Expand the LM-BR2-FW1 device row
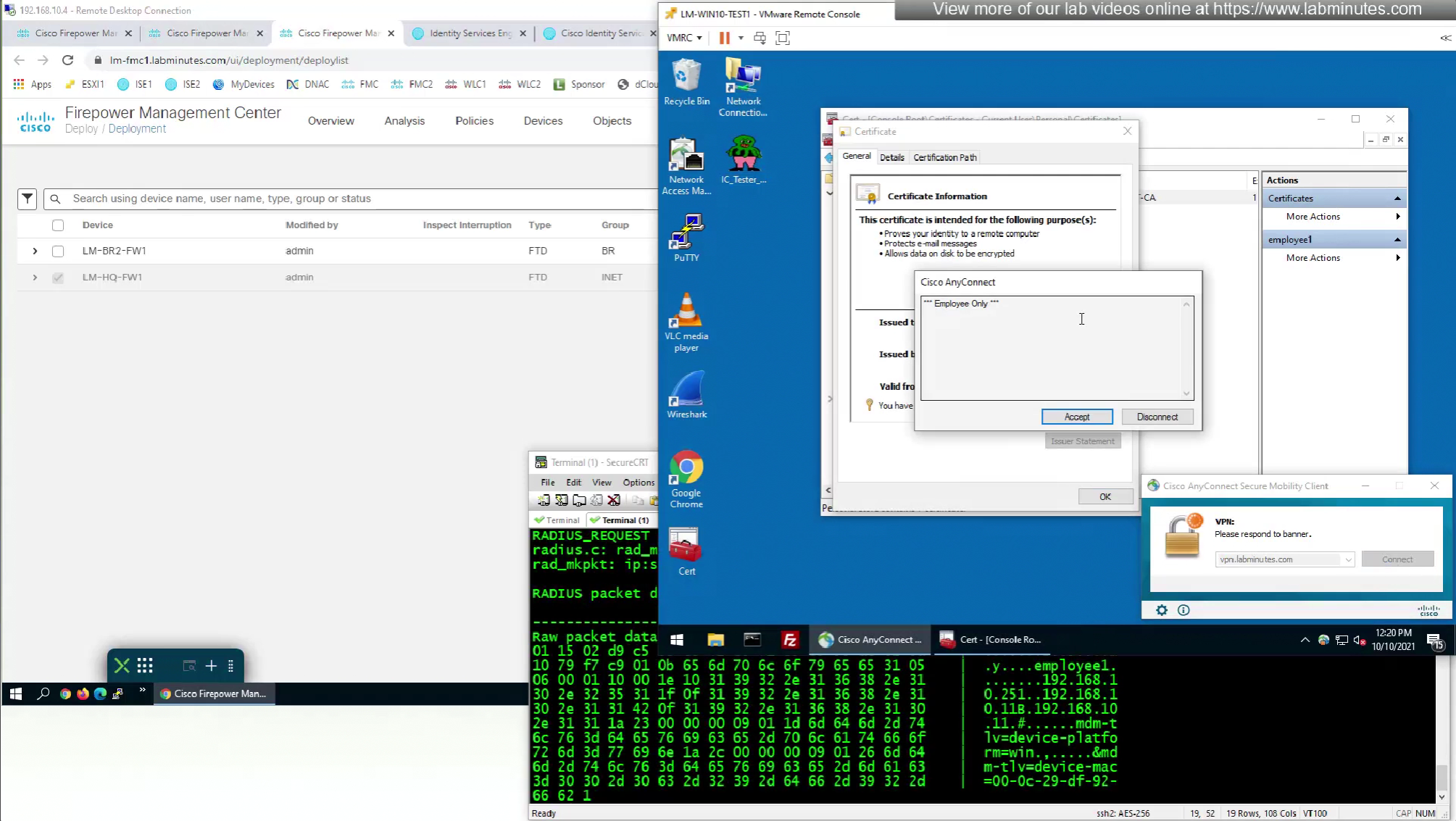 [x=35, y=251]
